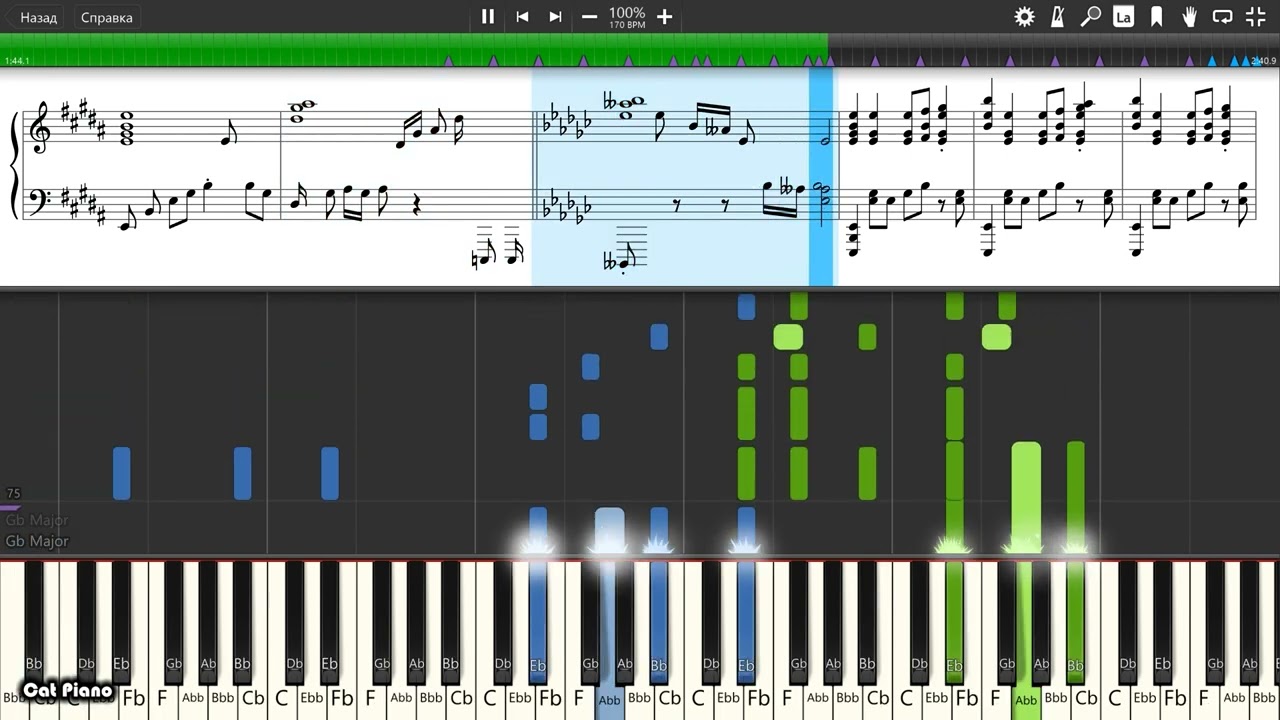
Task: Open hand selection with the hand icon
Action: coord(1189,16)
